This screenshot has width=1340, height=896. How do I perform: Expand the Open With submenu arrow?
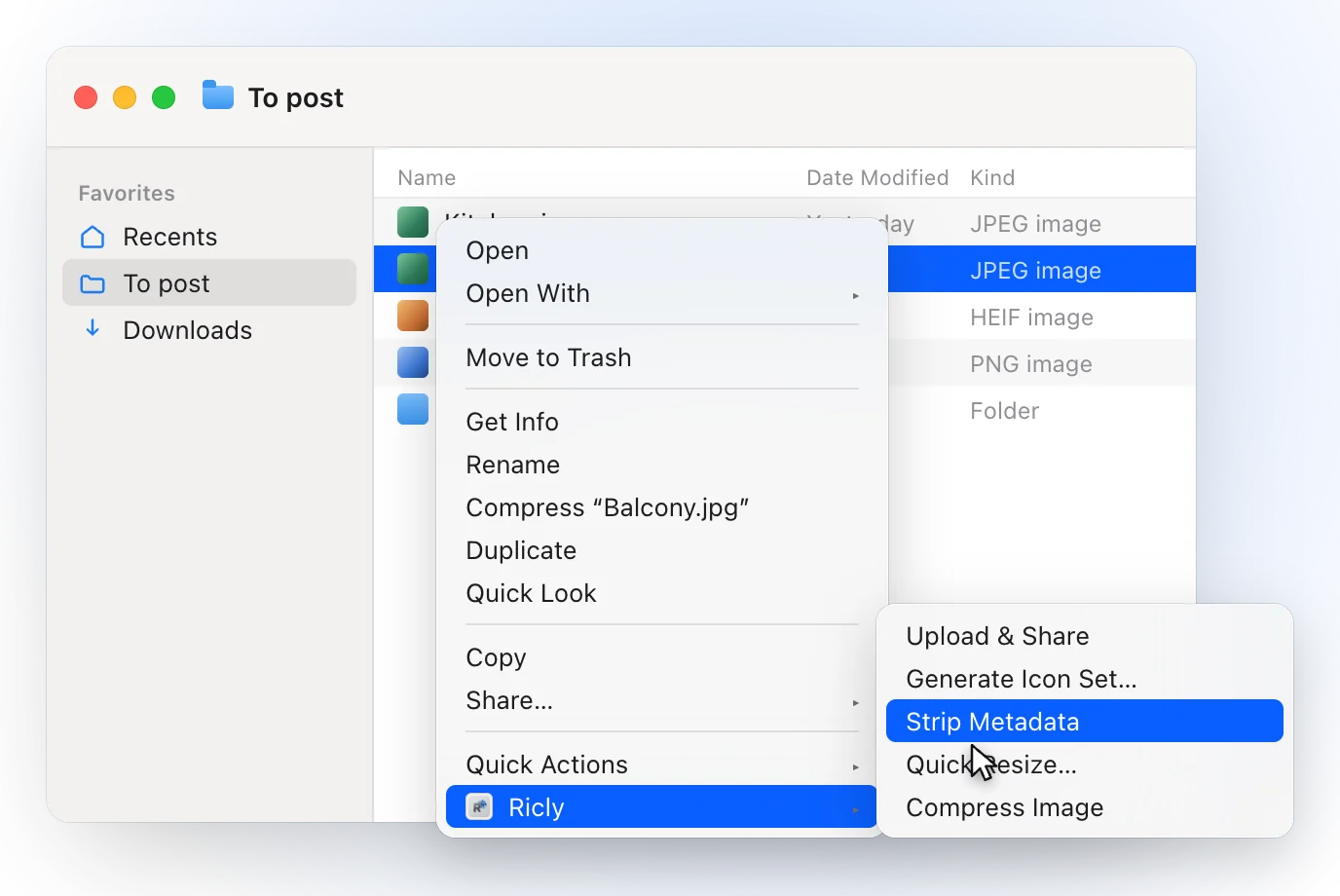tap(855, 295)
